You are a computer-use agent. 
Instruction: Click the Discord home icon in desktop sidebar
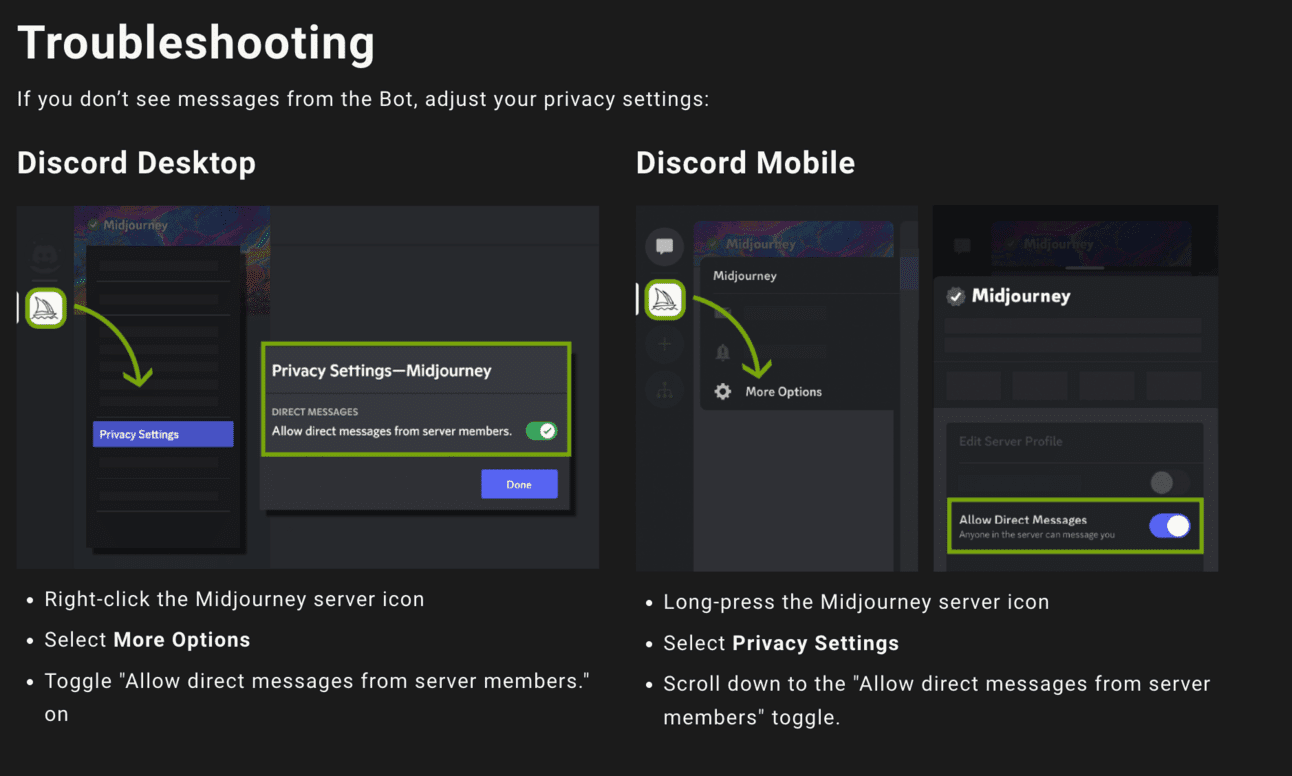coord(45,258)
